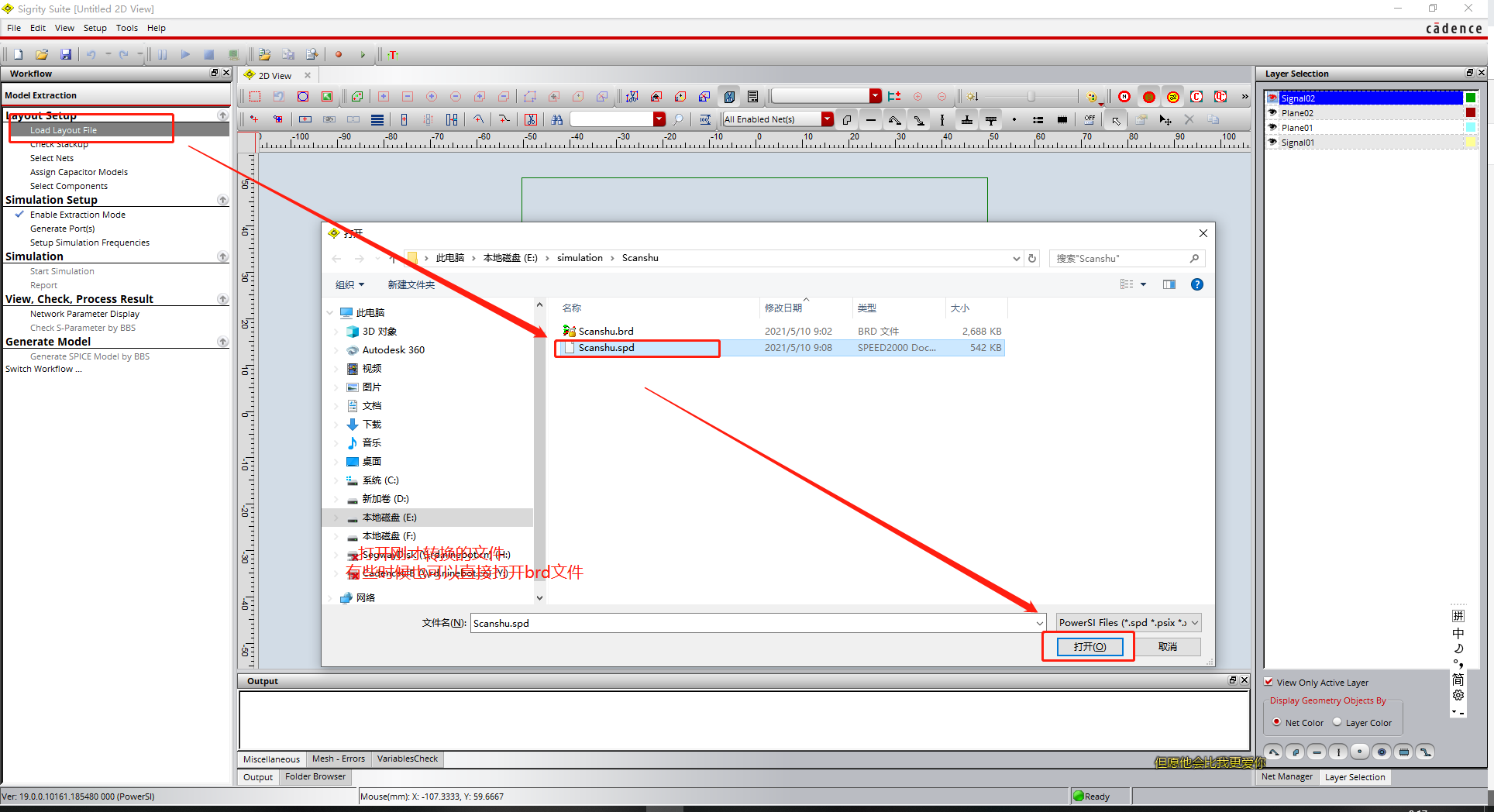Click the help question mark in dialog

point(1197,284)
